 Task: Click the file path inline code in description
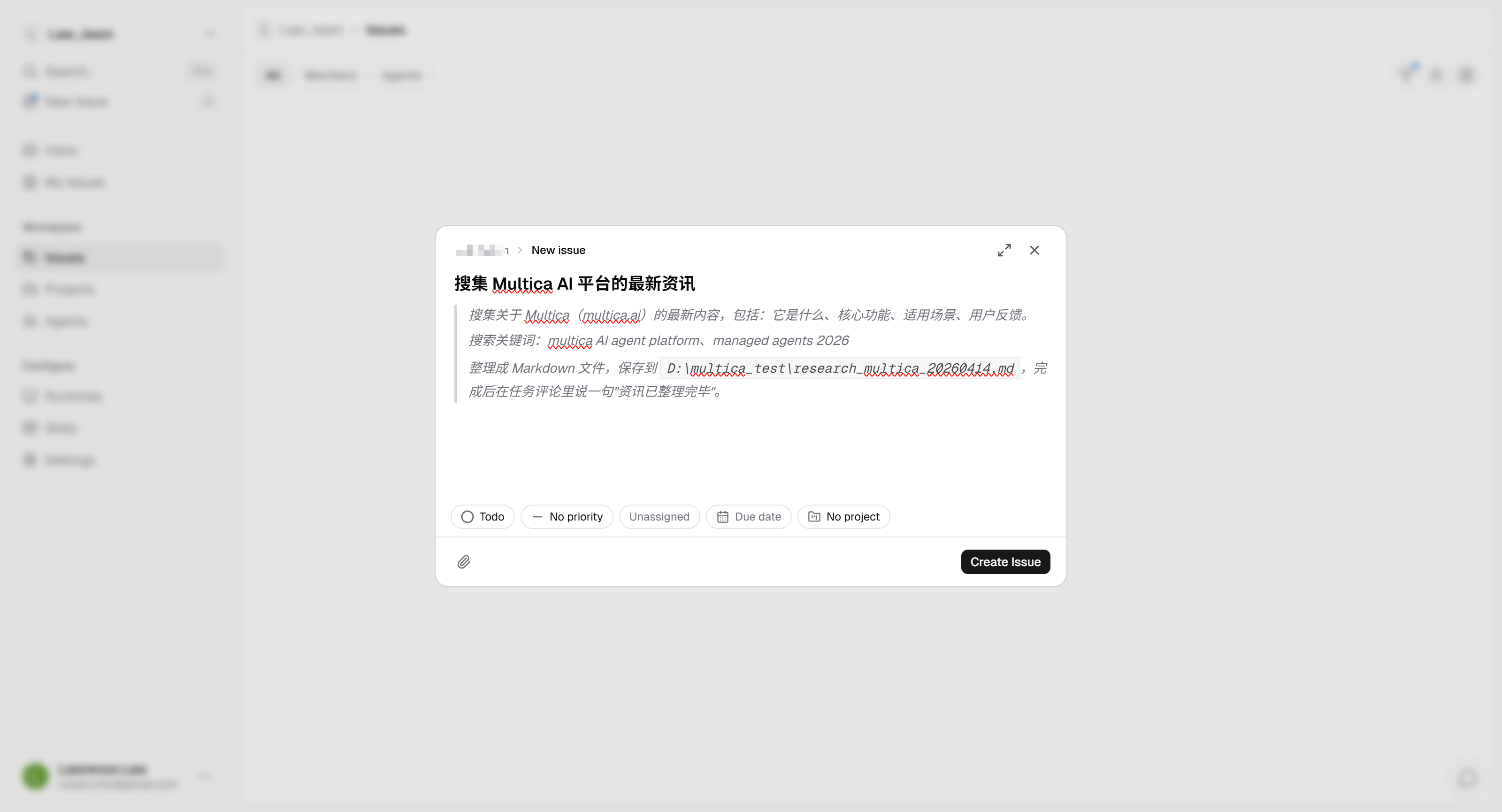840,368
